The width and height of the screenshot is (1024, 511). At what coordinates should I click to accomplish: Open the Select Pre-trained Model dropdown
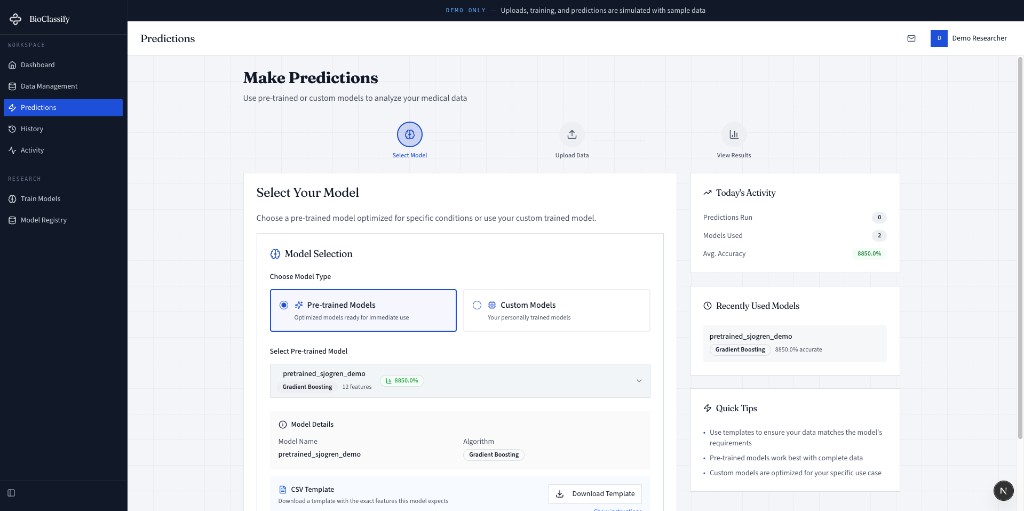pyautogui.click(x=460, y=381)
